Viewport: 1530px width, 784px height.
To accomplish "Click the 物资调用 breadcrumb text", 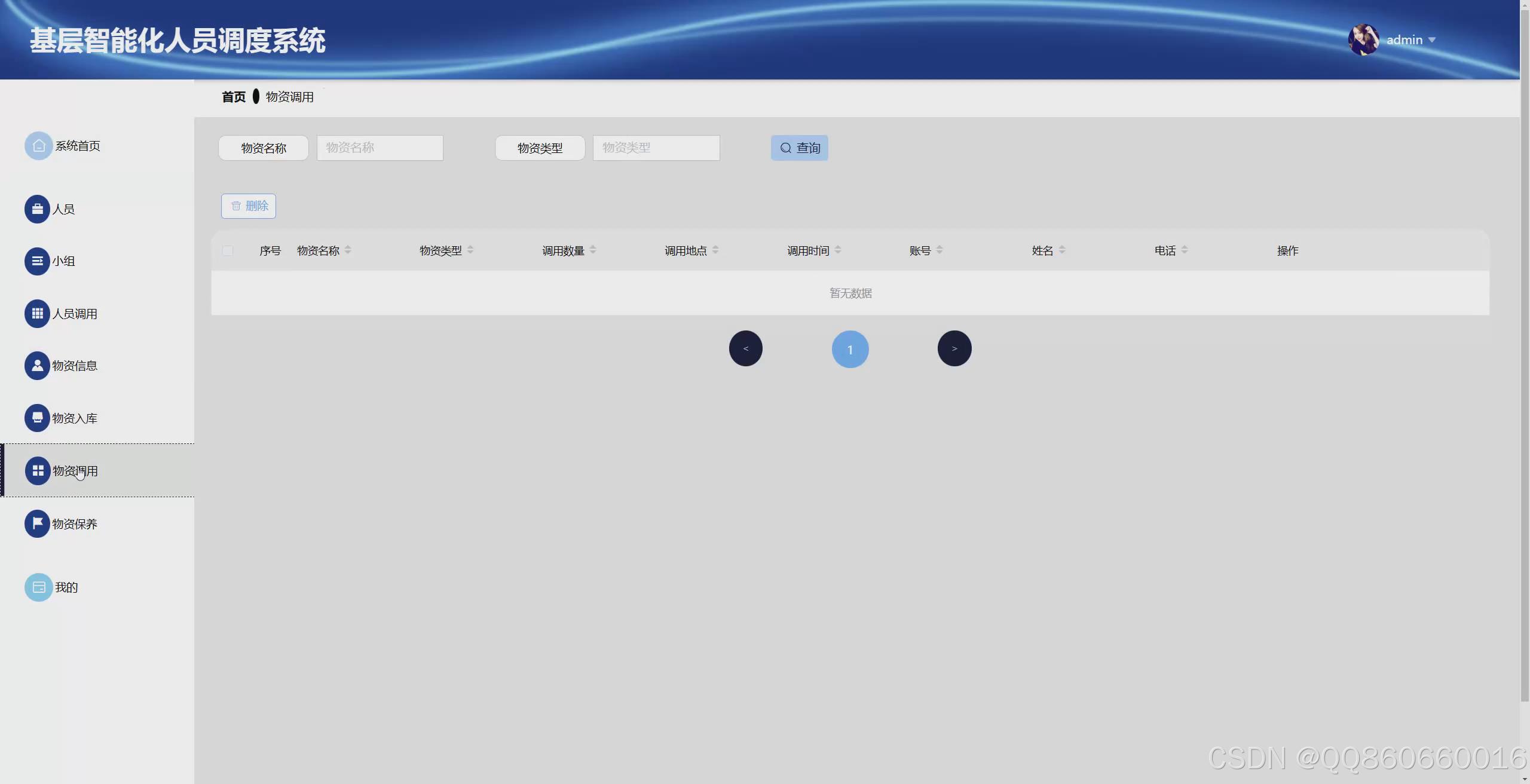I will (290, 97).
